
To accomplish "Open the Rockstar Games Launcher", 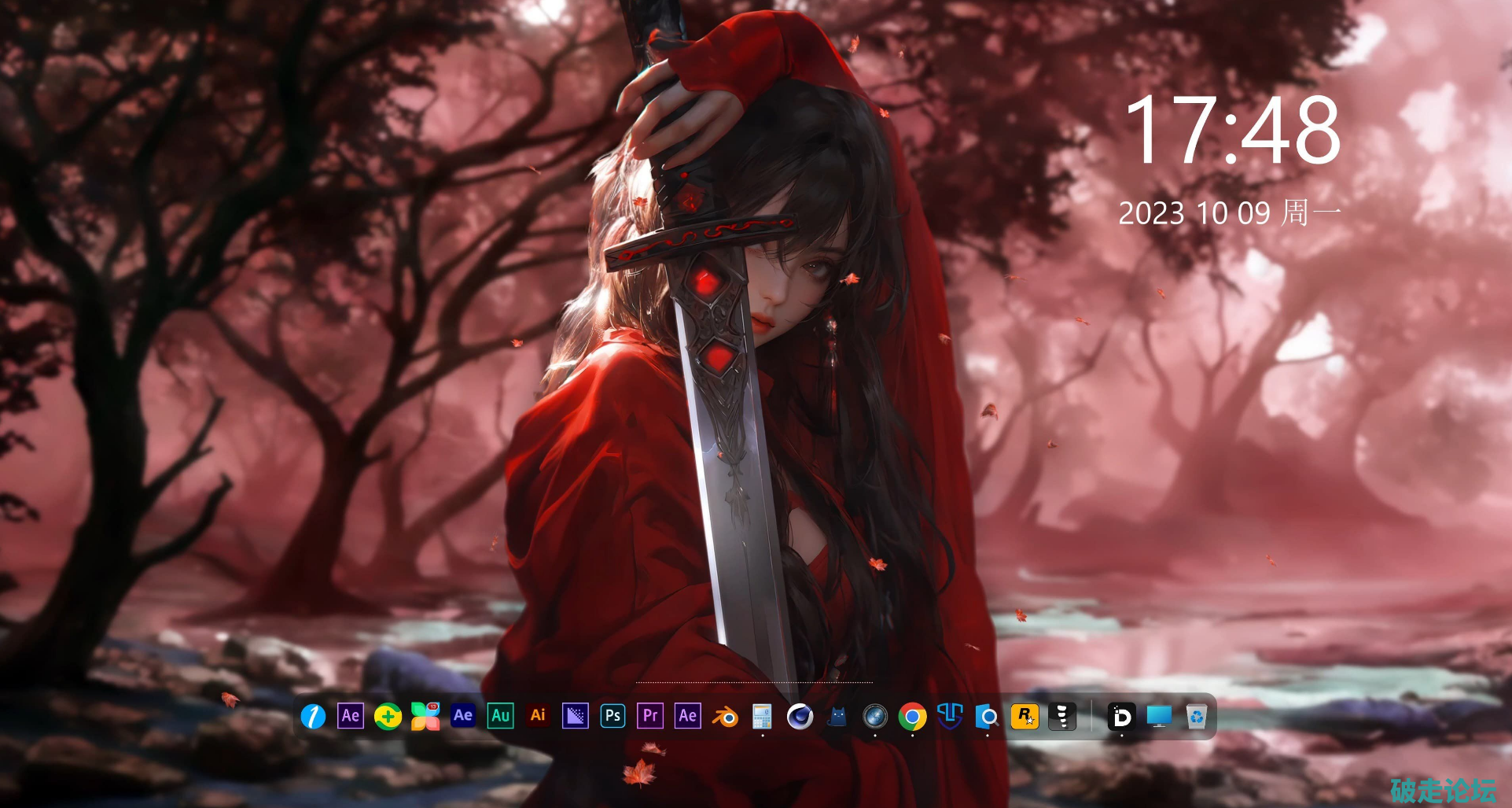I will point(1025,717).
